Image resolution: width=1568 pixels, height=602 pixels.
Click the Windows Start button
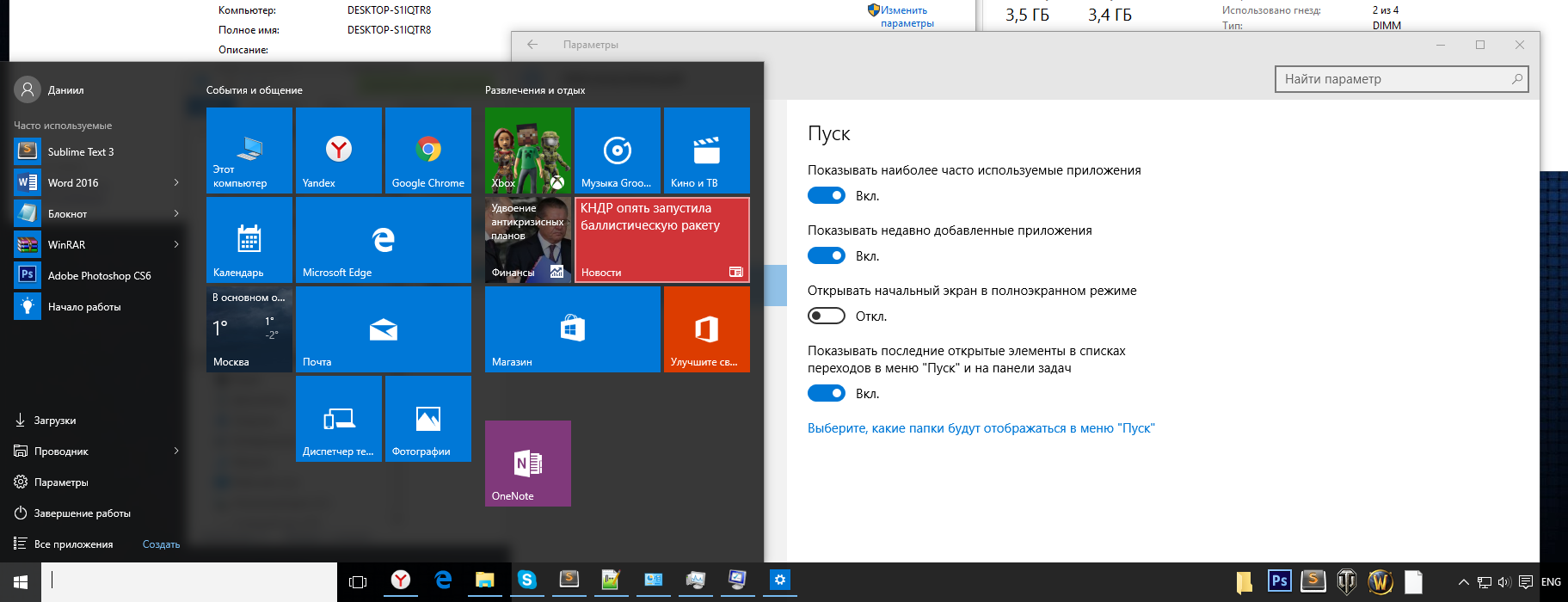[21, 582]
